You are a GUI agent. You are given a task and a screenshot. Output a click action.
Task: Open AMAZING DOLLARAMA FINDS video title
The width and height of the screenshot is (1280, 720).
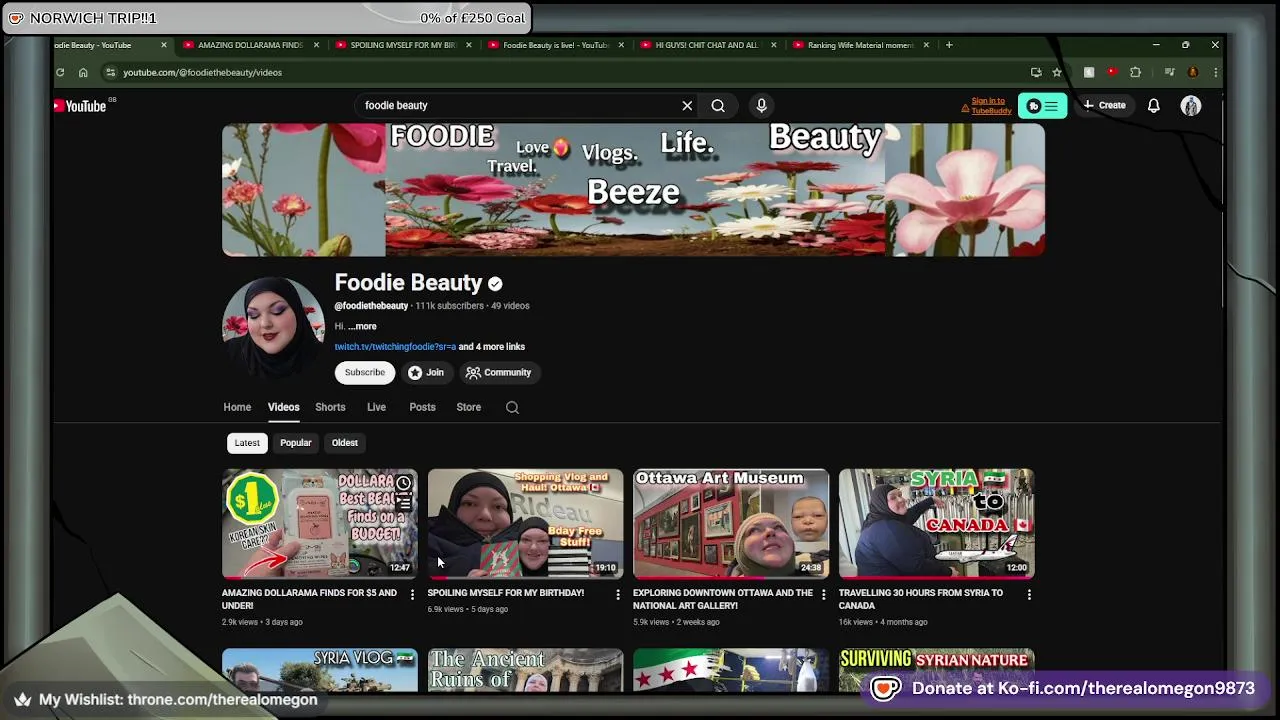coord(309,599)
